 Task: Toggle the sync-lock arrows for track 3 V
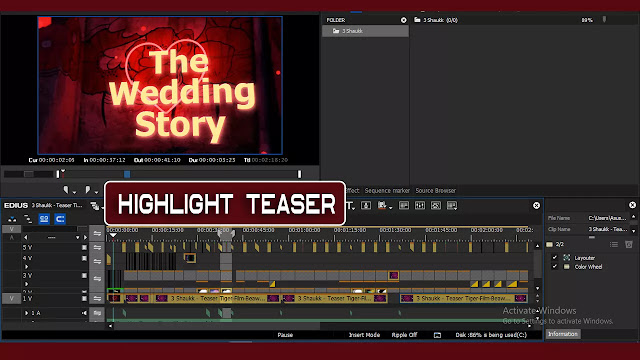coord(97,278)
